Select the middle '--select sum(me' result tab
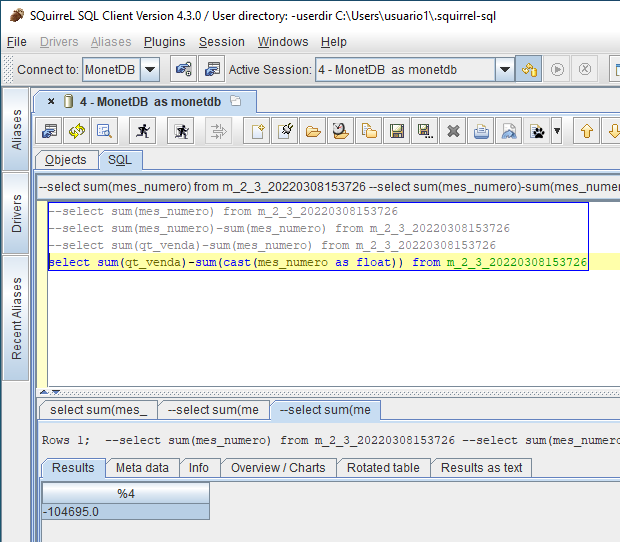The width and height of the screenshot is (620, 542). (214, 410)
